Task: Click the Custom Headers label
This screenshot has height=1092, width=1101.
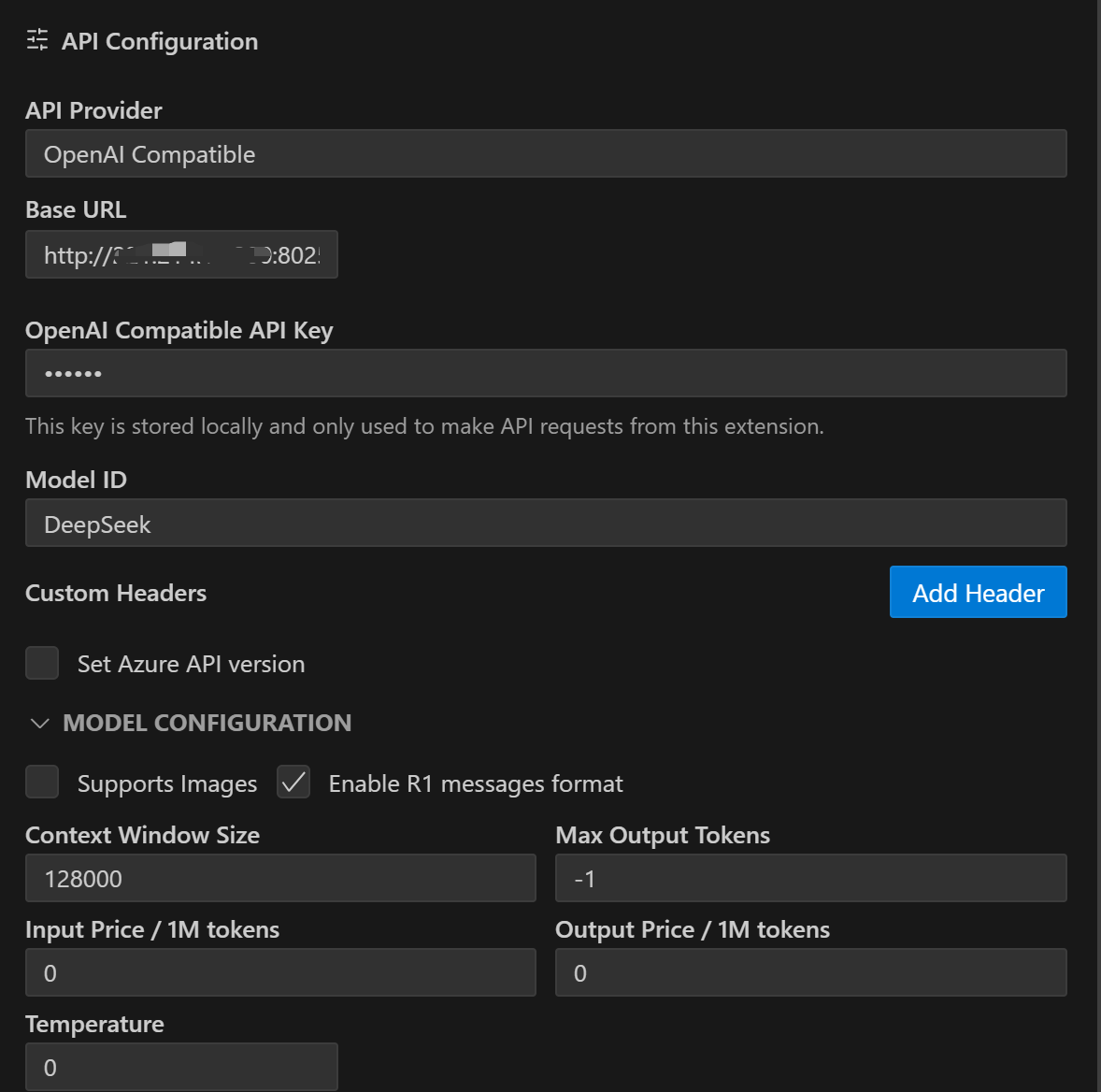Action: click(x=116, y=594)
